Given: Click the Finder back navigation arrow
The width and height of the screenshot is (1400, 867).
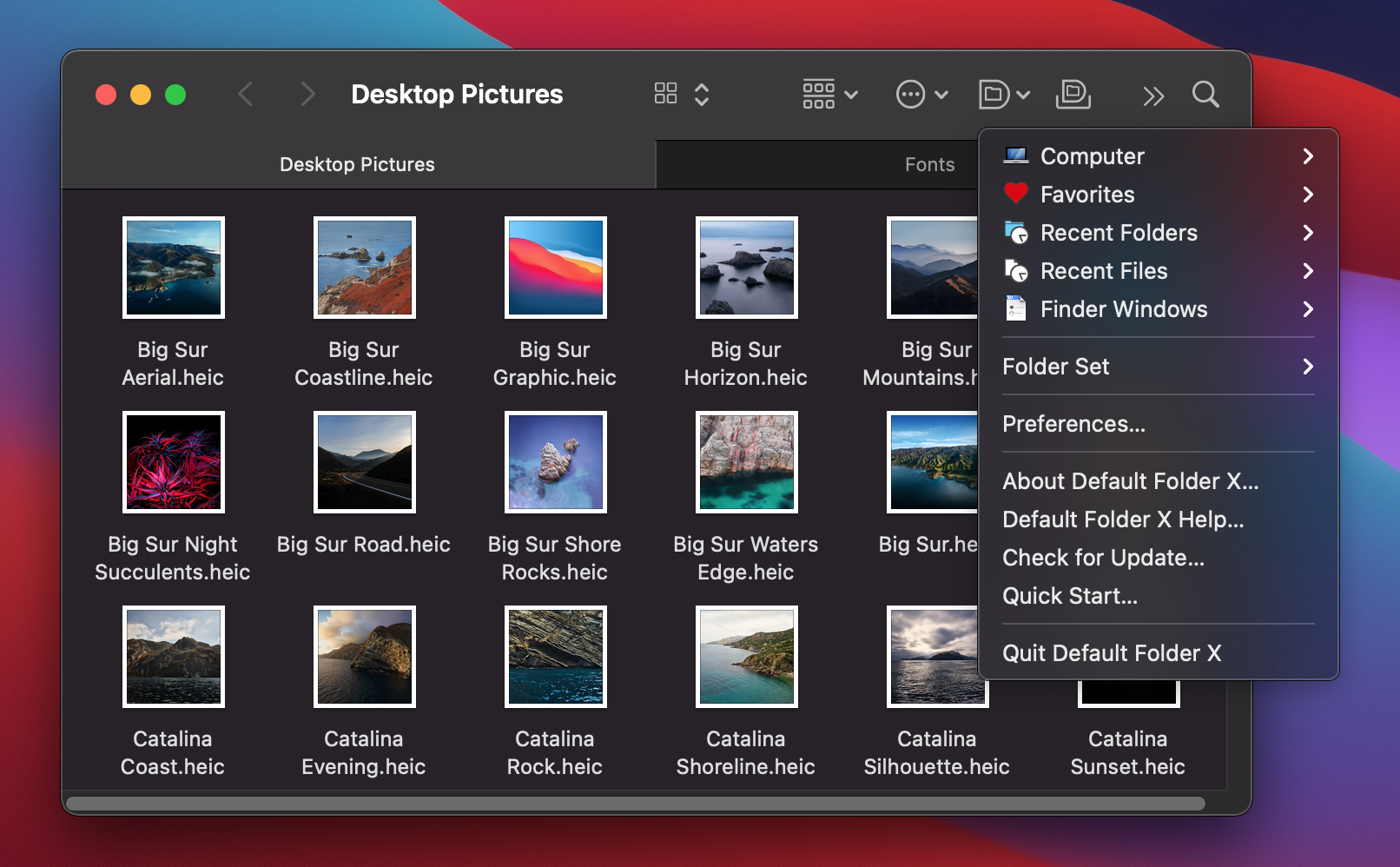Looking at the screenshot, I should tap(246, 94).
